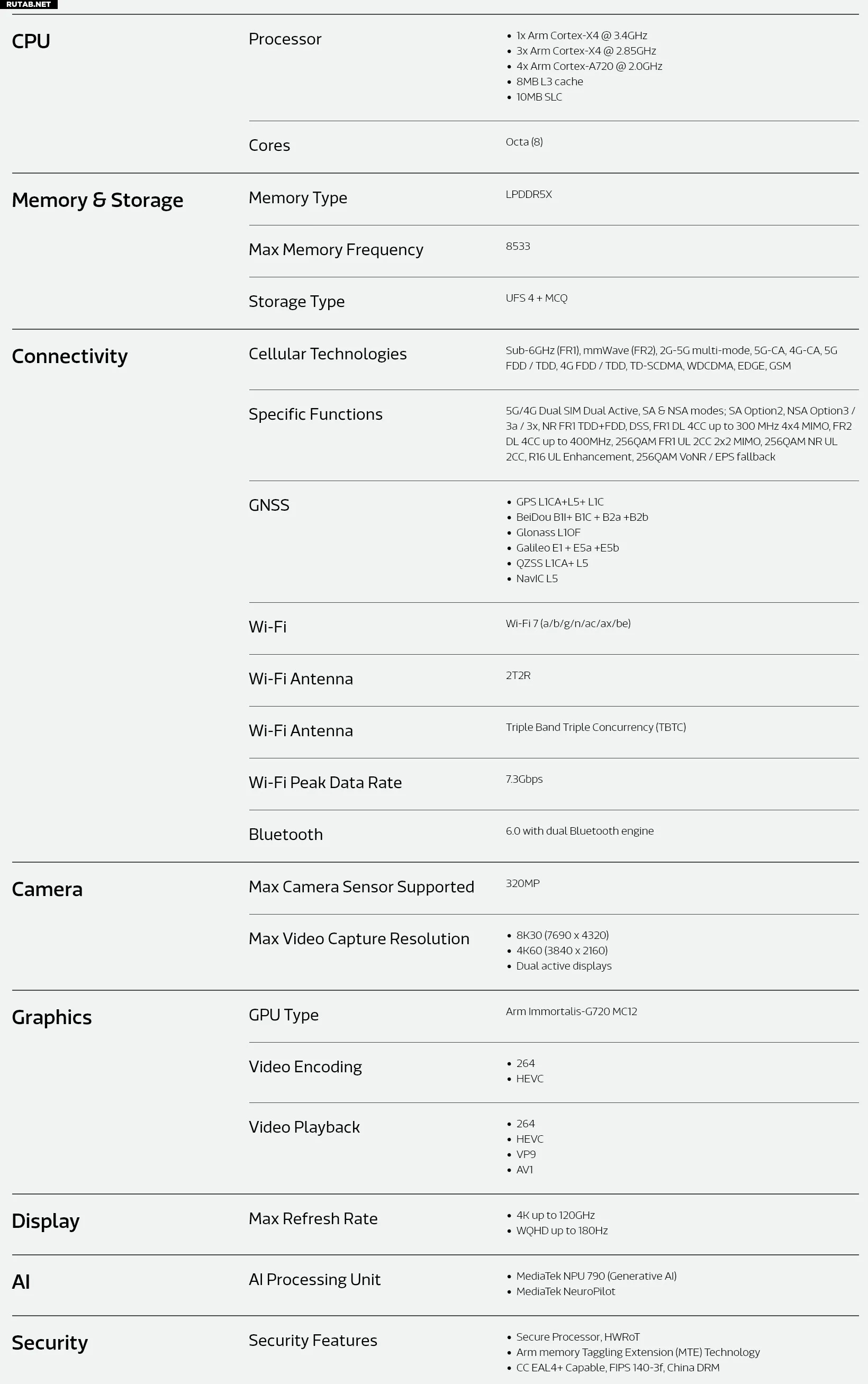Select the Wi-Fi 7 (a/b/g/n/ac/ax/be) value
The image size is (868, 1384).
[x=568, y=623]
